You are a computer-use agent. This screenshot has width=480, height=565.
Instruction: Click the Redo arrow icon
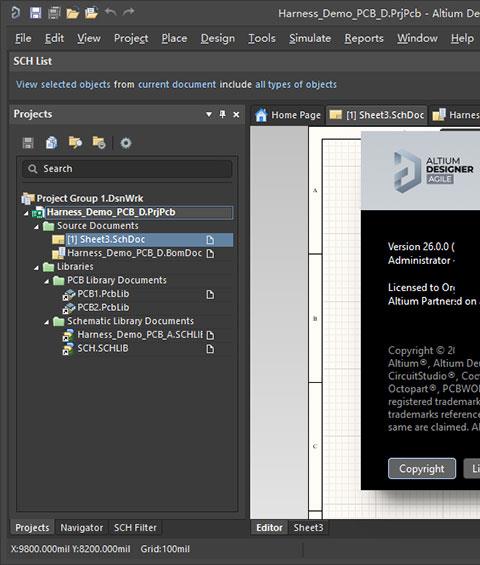[128, 12]
